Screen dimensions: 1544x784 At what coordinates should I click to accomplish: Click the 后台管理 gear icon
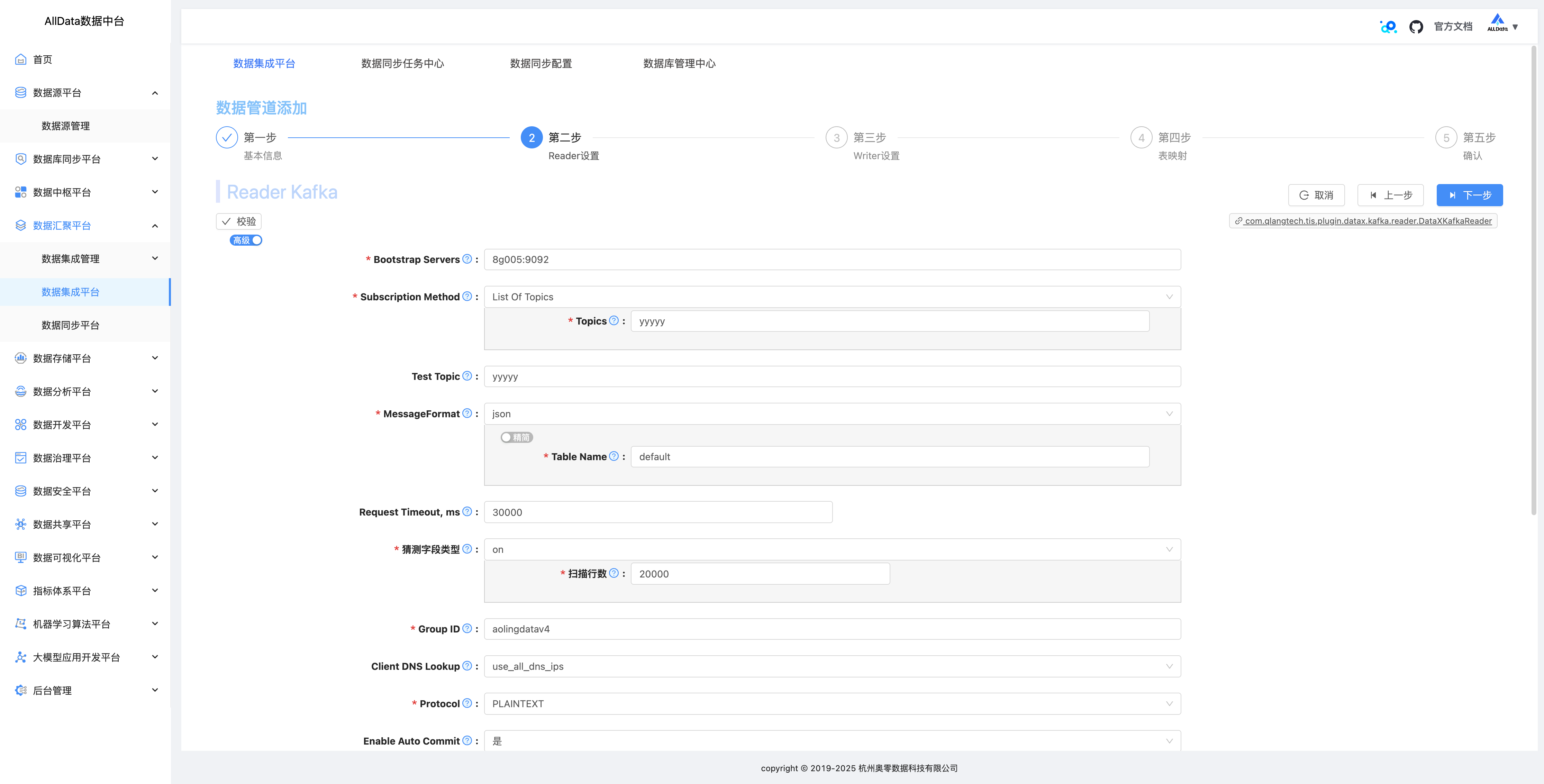tap(20, 691)
